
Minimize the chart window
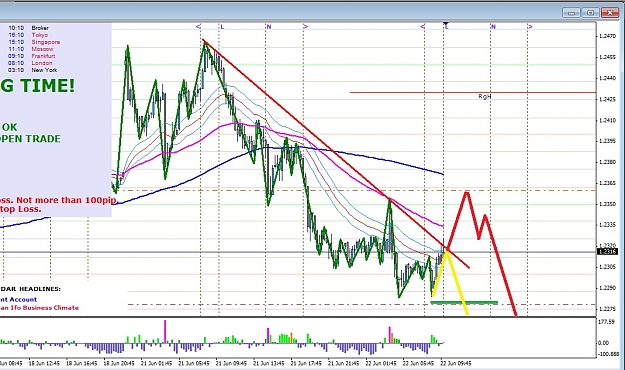click(x=571, y=13)
